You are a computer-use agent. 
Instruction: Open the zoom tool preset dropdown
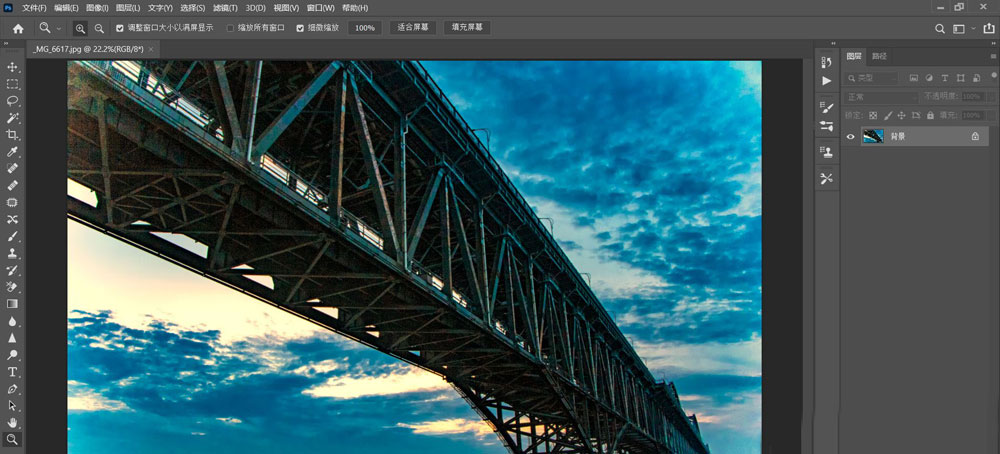pyautogui.click(x=49, y=28)
